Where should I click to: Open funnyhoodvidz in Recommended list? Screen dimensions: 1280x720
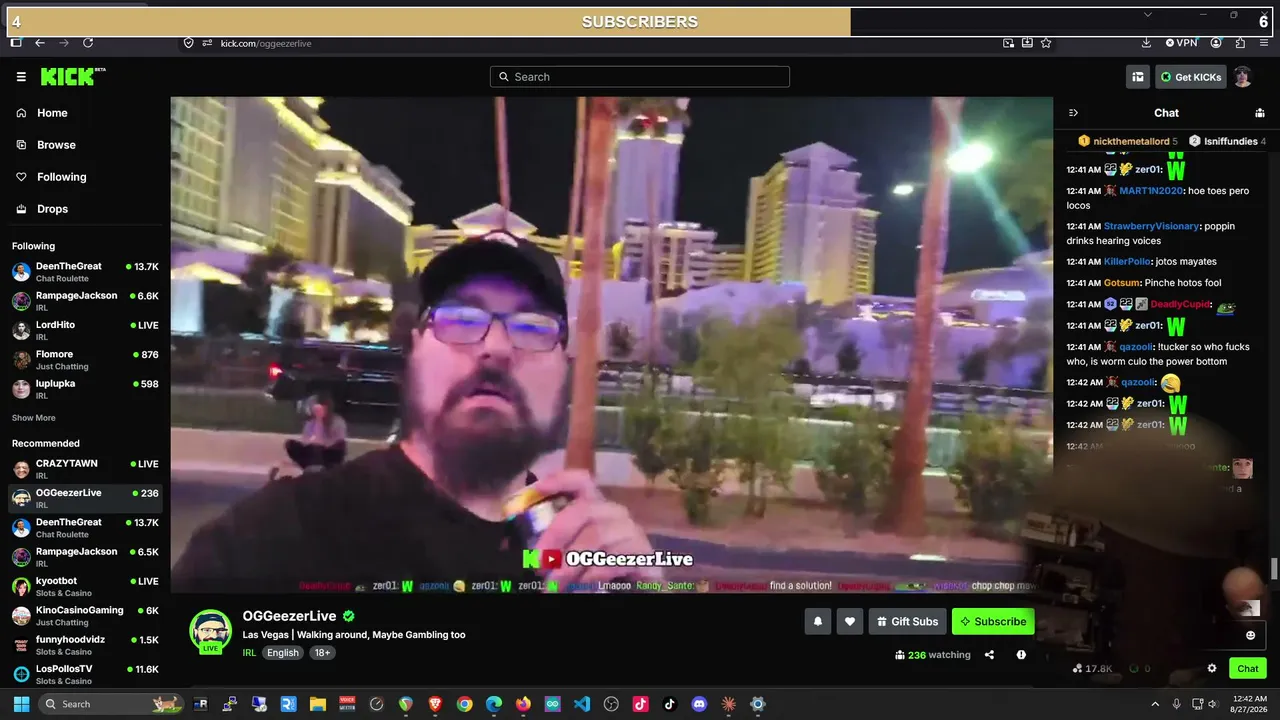point(85,645)
